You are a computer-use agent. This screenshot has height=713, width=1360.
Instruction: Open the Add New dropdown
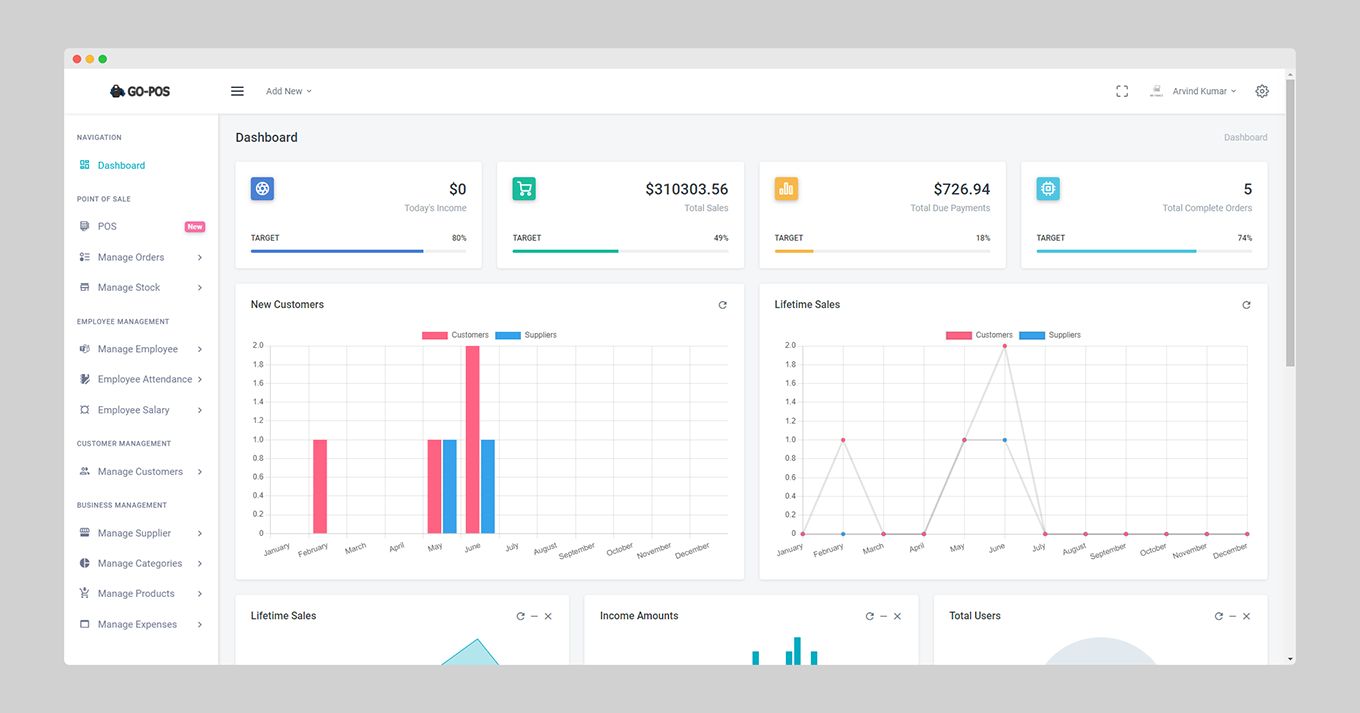pos(289,91)
